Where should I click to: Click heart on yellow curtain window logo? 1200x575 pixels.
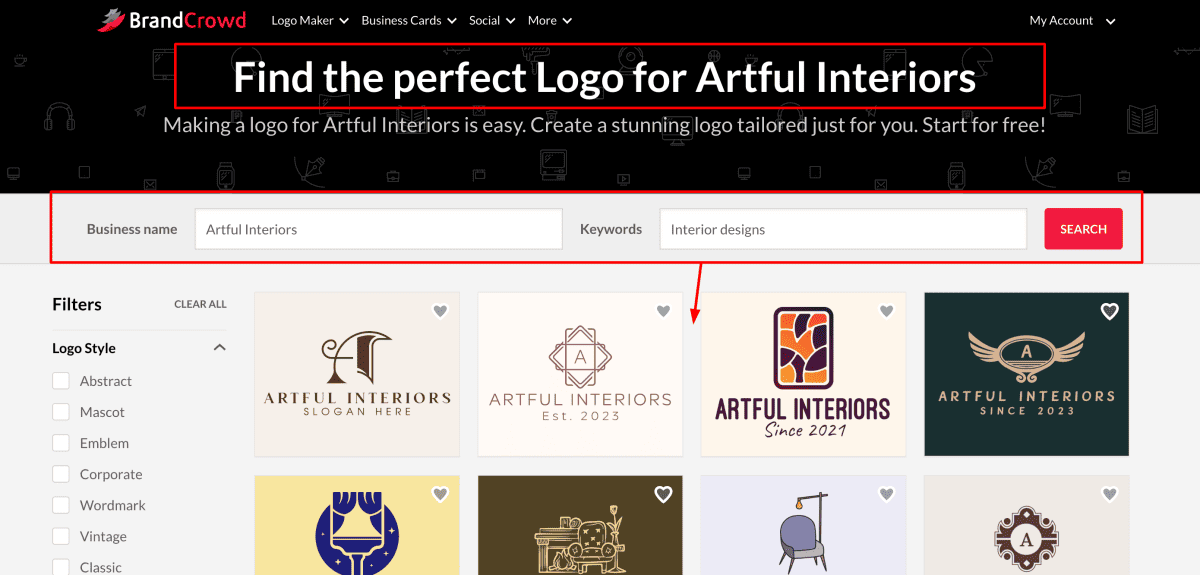click(440, 494)
